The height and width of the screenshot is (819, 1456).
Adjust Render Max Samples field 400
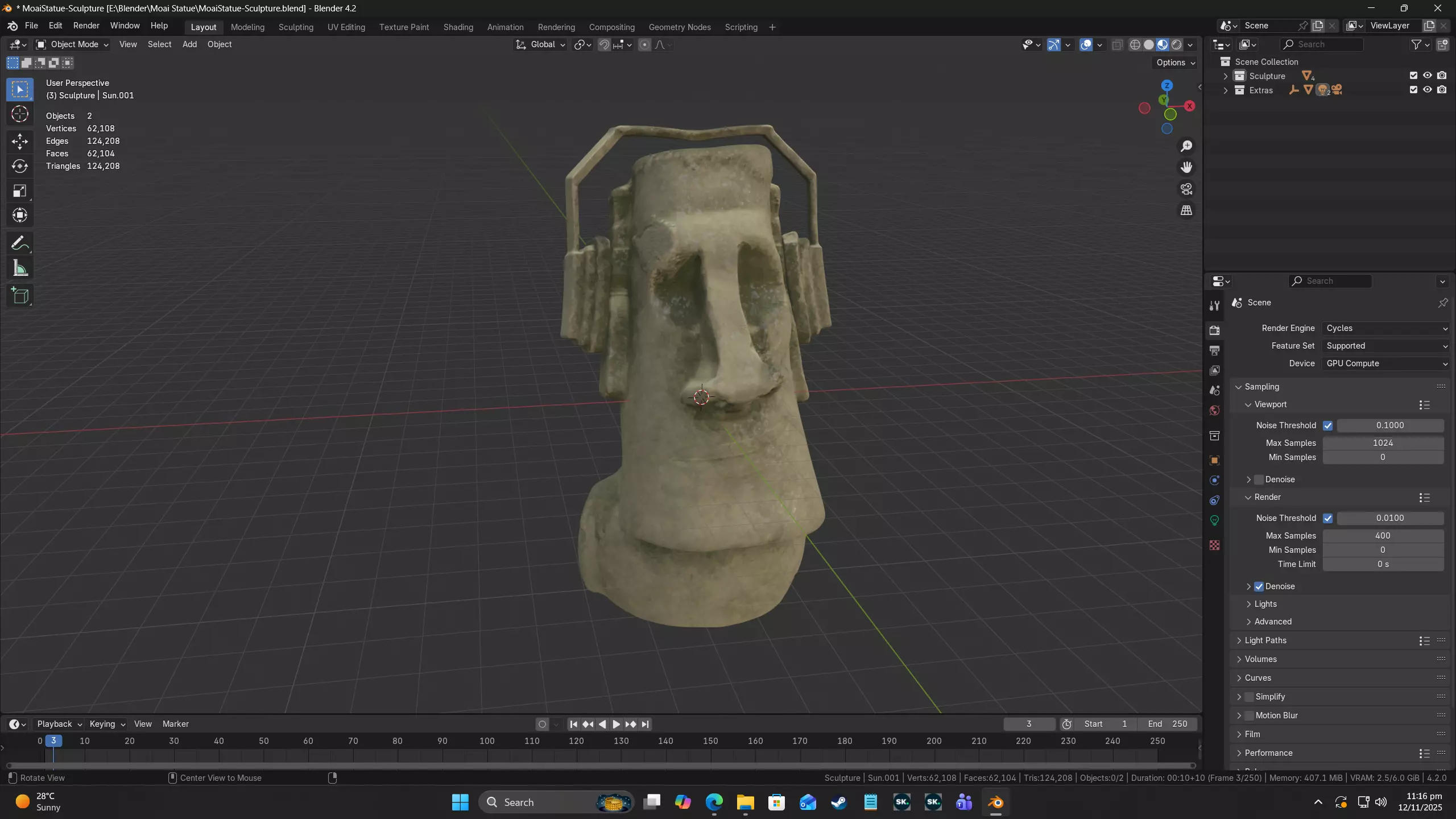coord(1383,536)
